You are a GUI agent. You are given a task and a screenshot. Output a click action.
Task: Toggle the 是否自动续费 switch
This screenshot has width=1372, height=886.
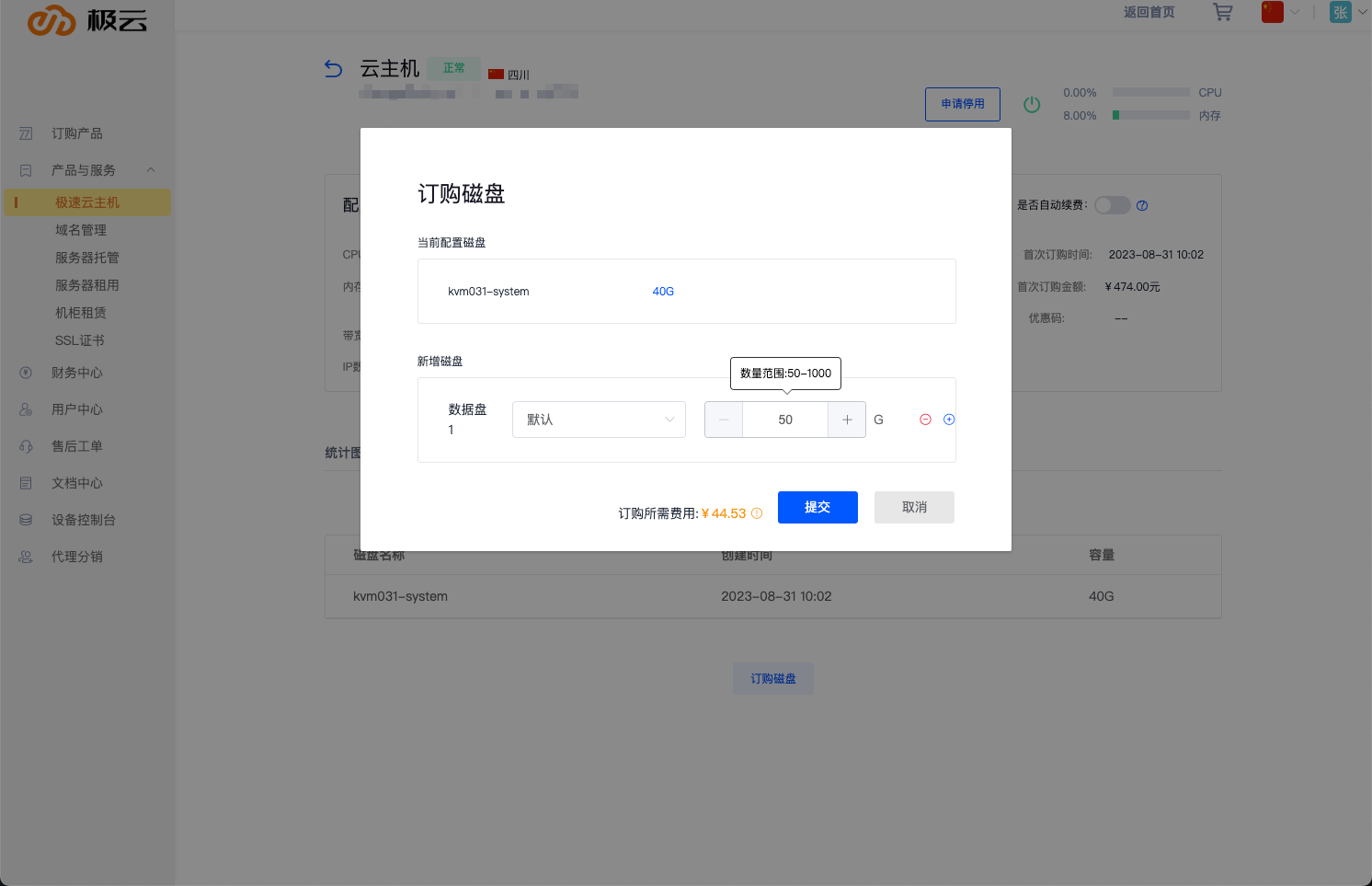(1112, 205)
